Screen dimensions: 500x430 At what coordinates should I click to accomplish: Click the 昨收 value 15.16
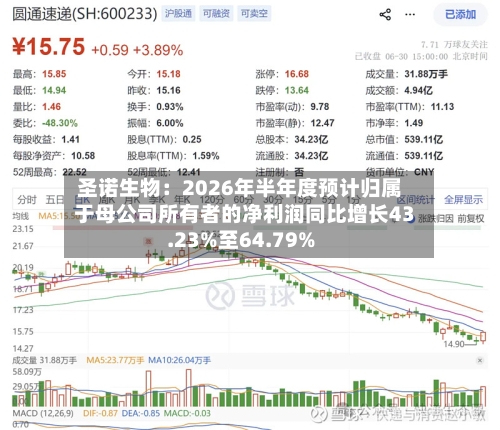pyautogui.click(x=168, y=90)
